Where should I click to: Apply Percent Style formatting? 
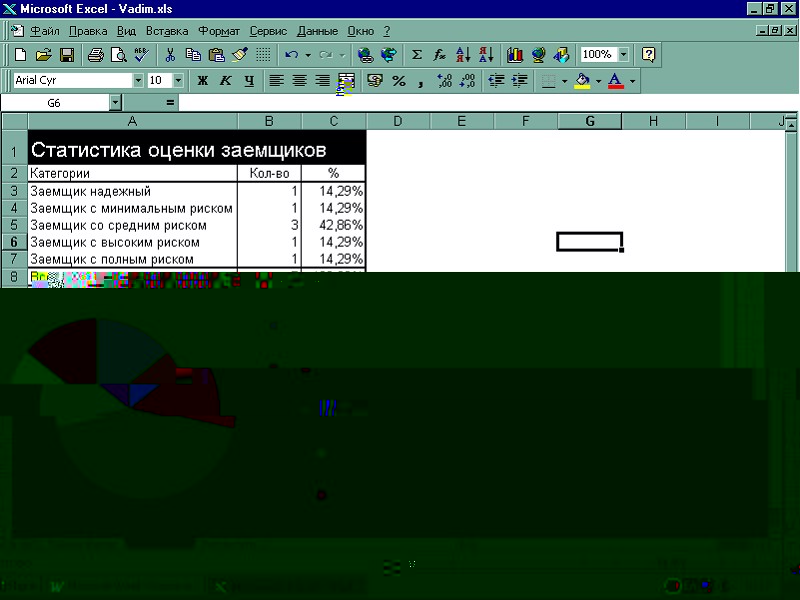tap(399, 80)
